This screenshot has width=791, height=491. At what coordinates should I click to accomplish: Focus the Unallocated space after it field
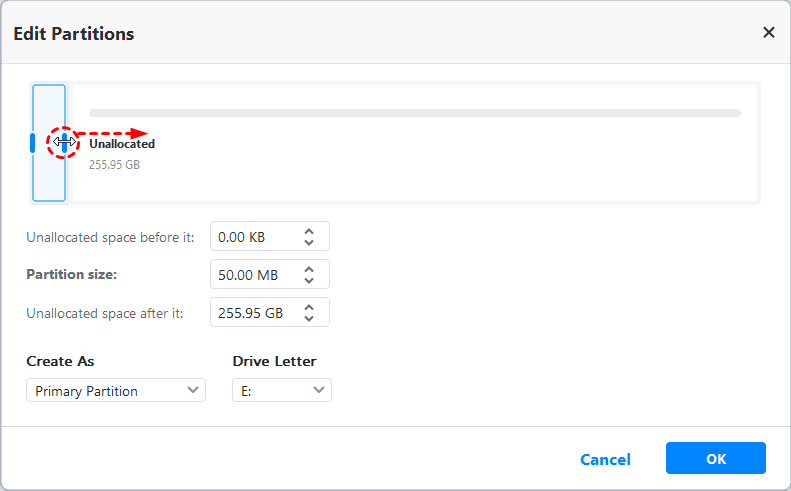coord(255,313)
